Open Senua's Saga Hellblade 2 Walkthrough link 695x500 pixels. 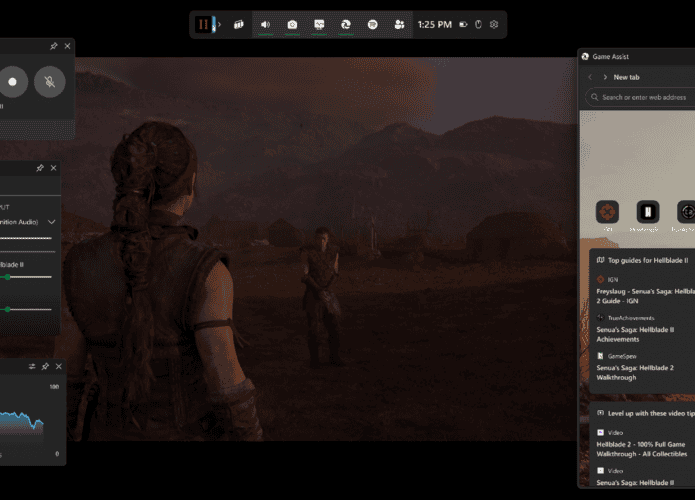(x=635, y=372)
